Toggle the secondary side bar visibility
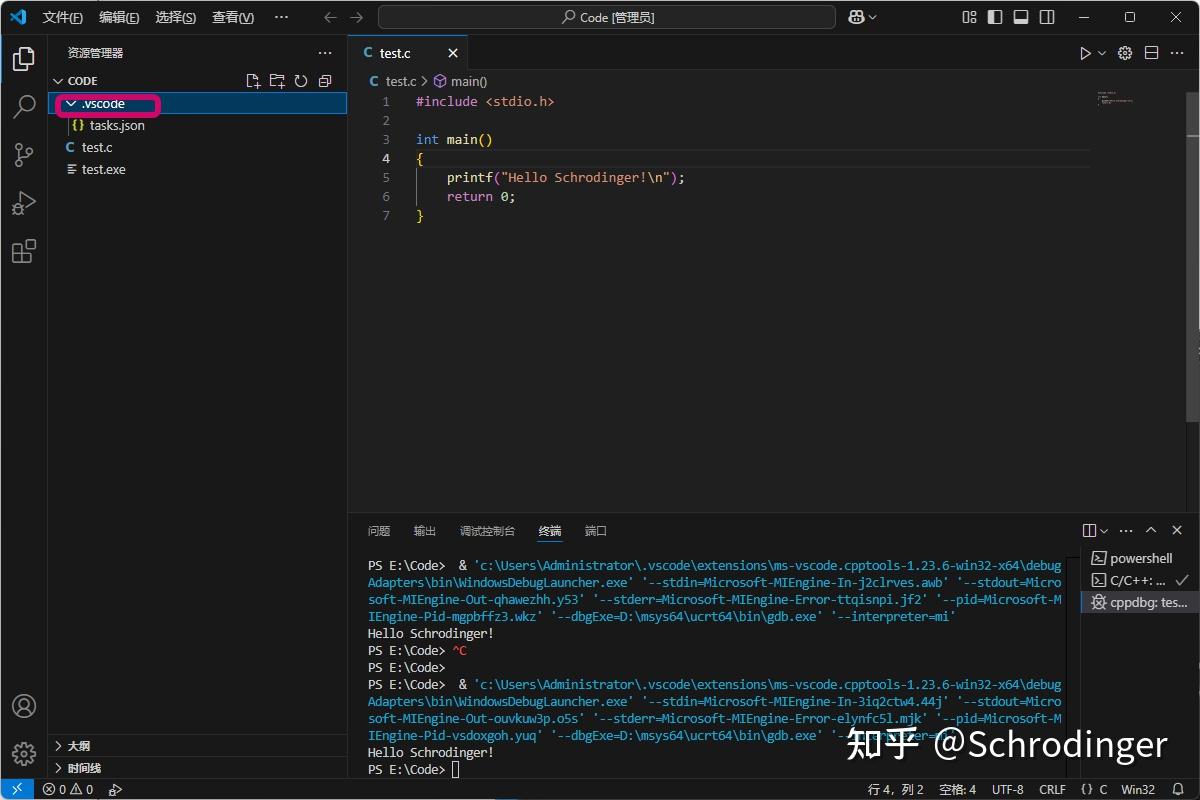Viewport: 1200px width, 800px height. pos(1047,17)
